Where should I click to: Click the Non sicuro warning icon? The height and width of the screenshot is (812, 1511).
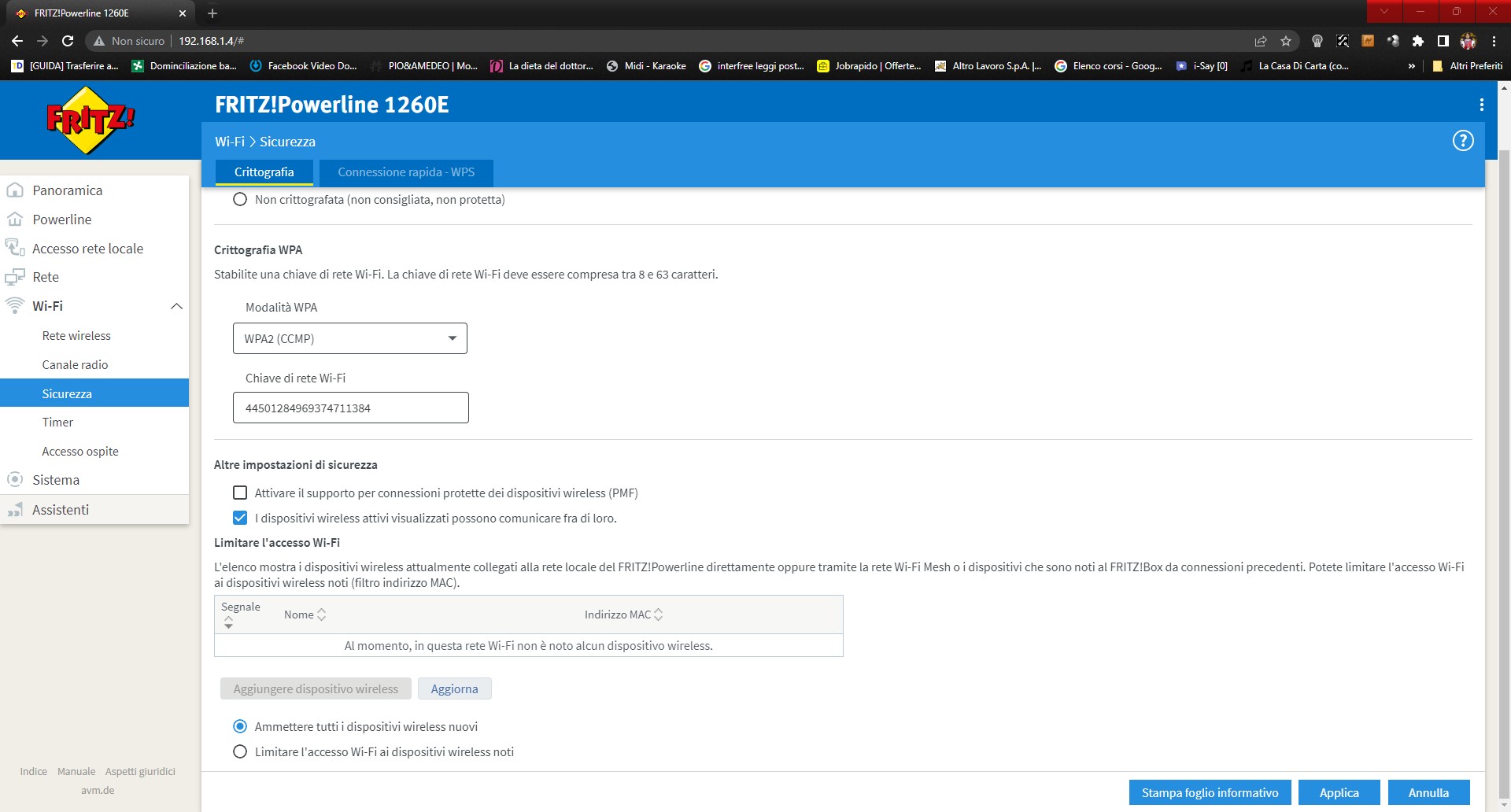point(99,41)
